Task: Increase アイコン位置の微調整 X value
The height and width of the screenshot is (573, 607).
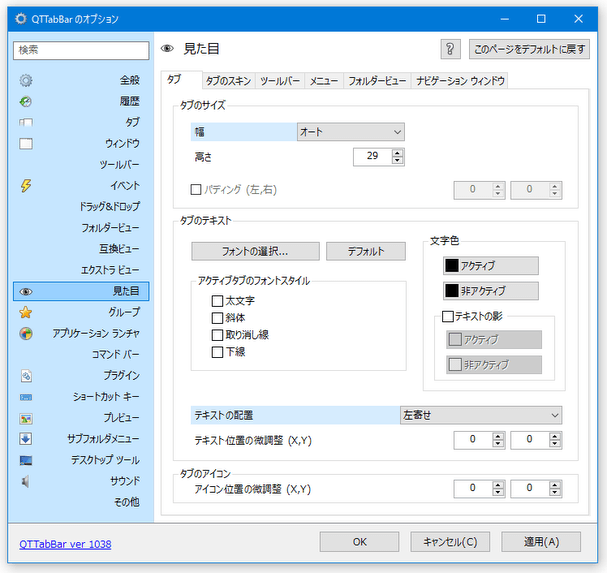Action: click(x=498, y=485)
